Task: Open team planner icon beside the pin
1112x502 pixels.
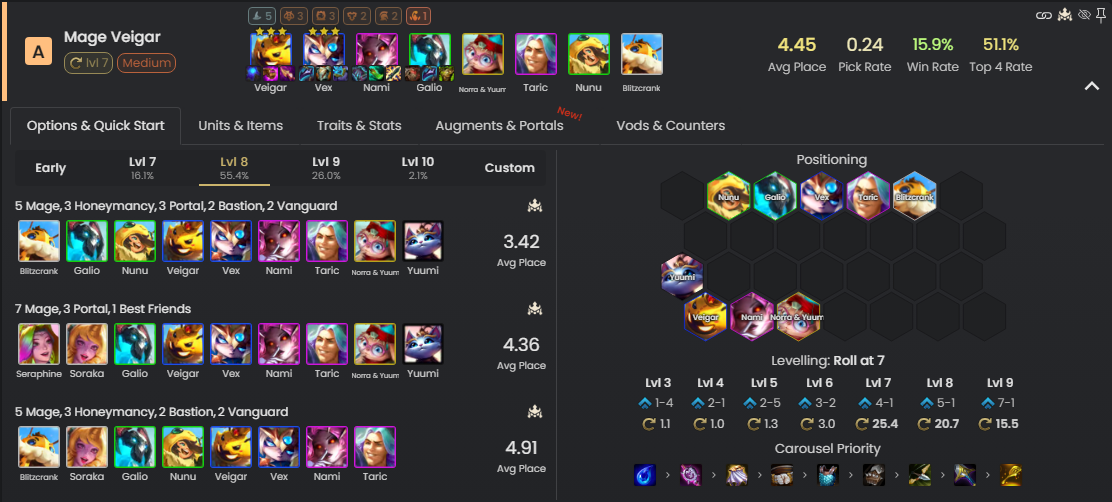Action: pos(1064,15)
